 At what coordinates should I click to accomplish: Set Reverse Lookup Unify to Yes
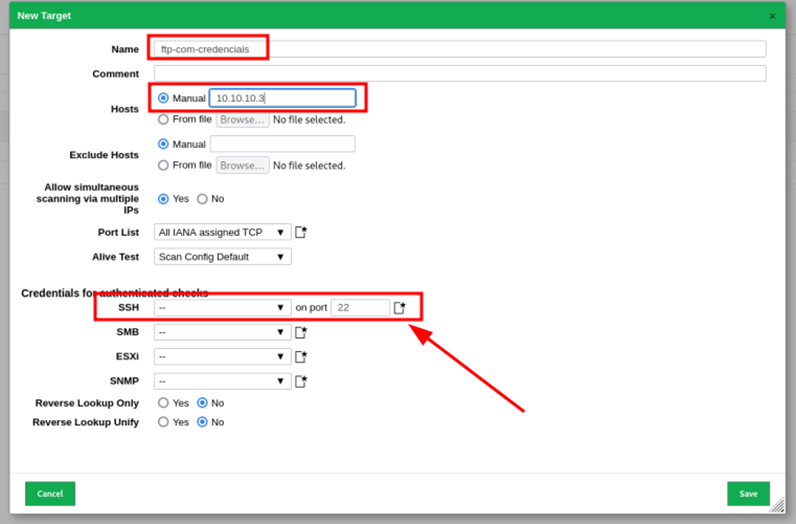coord(163,422)
